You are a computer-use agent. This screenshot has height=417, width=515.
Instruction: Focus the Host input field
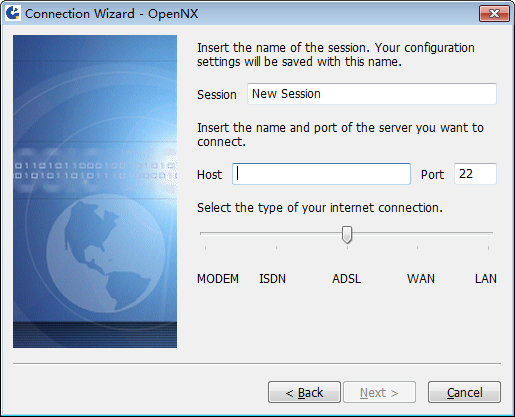(321, 174)
